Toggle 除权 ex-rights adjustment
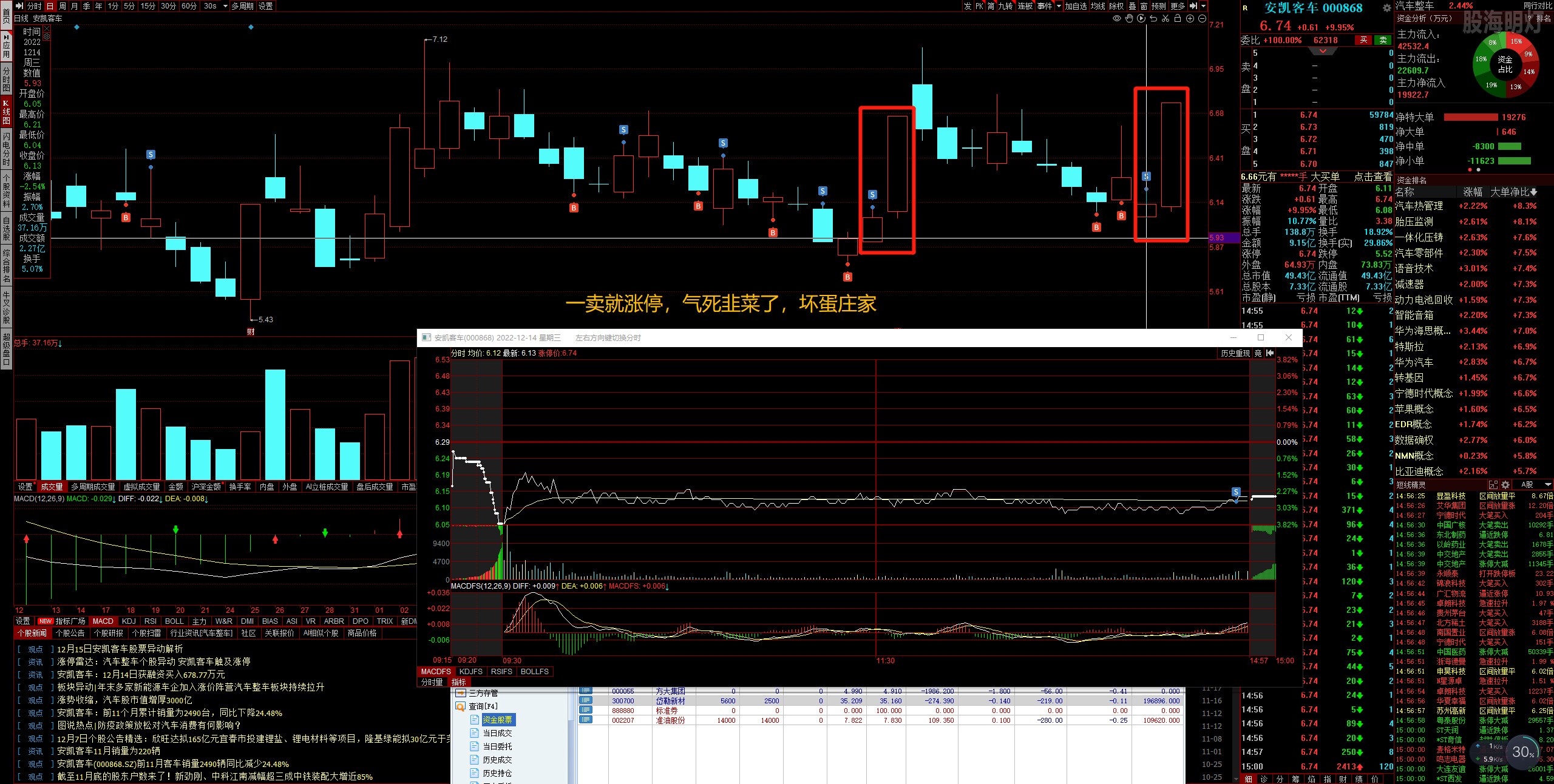Image resolution: width=1554 pixels, height=784 pixels. click(x=1116, y=6)
